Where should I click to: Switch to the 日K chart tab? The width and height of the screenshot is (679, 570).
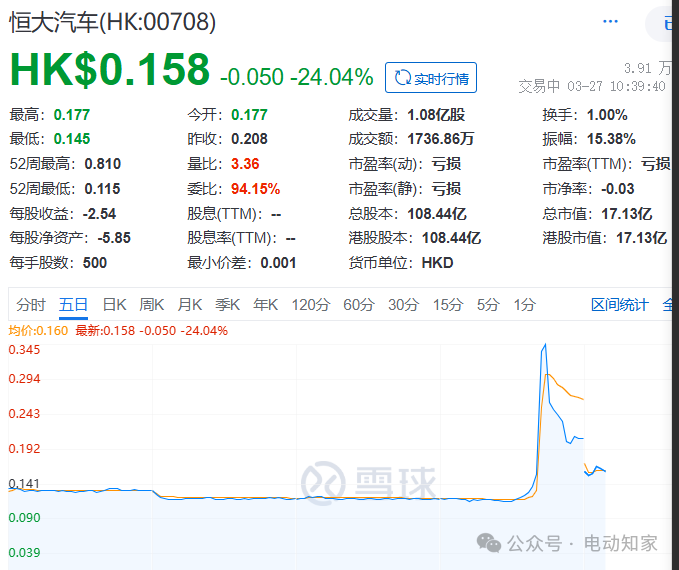(114, 305)
